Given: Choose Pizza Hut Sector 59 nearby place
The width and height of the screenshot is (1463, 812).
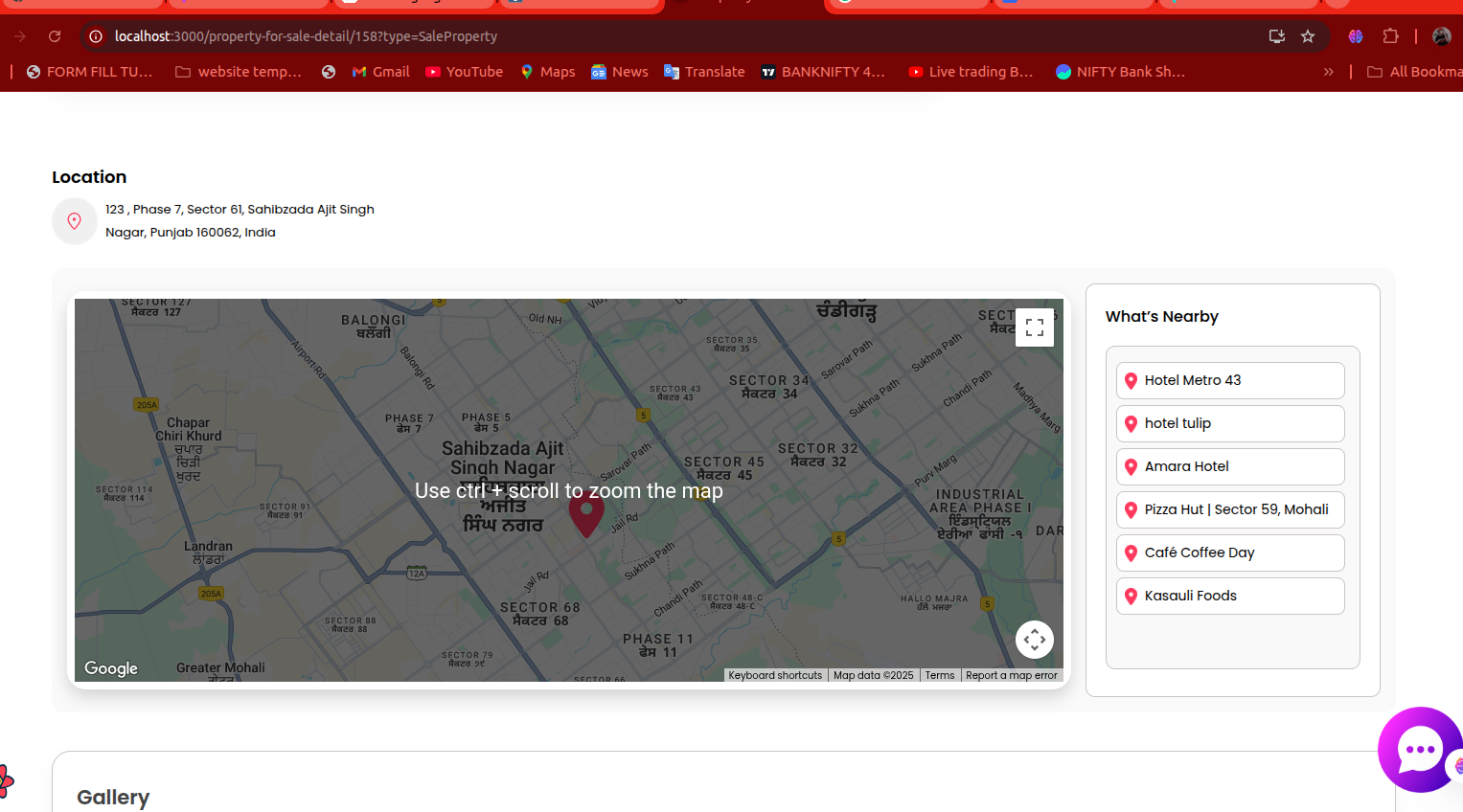Looking at the screenshot, I should click(x=1229, y=509).
